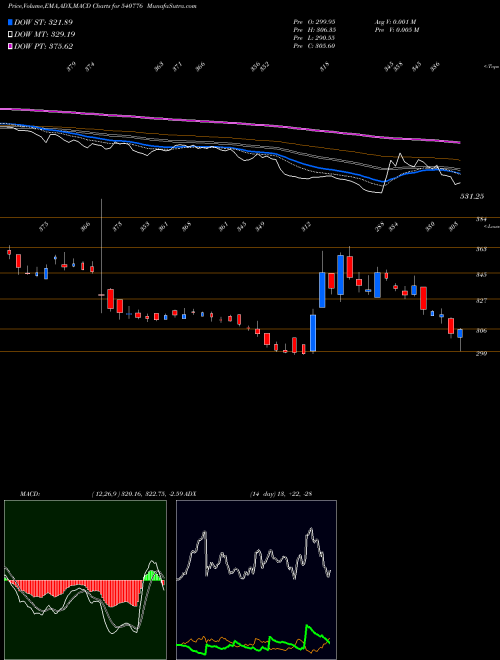Click the 'Pre C: 305.69' close value
500x660 pixels.
[314, 46]
